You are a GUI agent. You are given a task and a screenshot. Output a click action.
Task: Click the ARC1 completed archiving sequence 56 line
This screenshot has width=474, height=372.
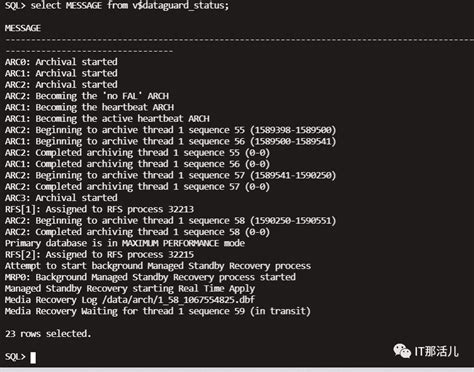click(x=137, y=164)
